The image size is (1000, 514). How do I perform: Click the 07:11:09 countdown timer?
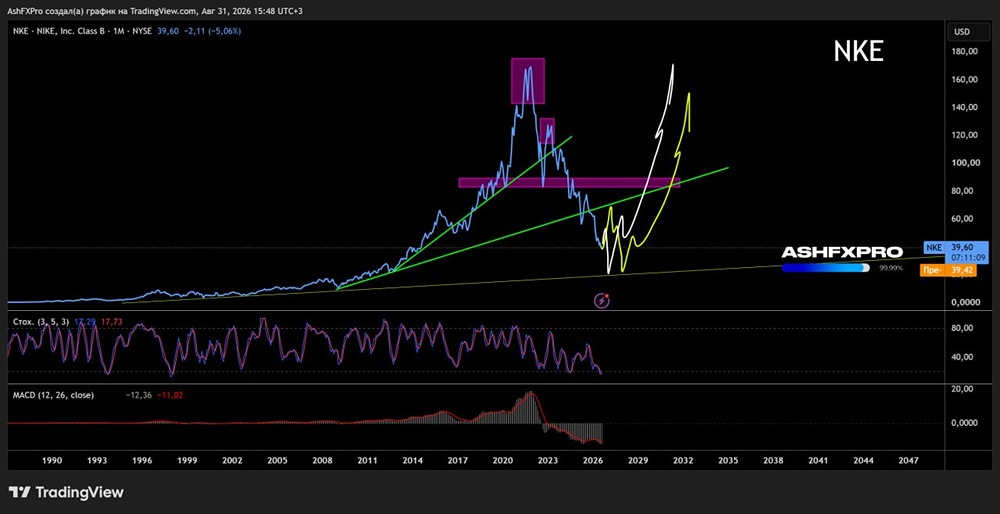point(968,258)
